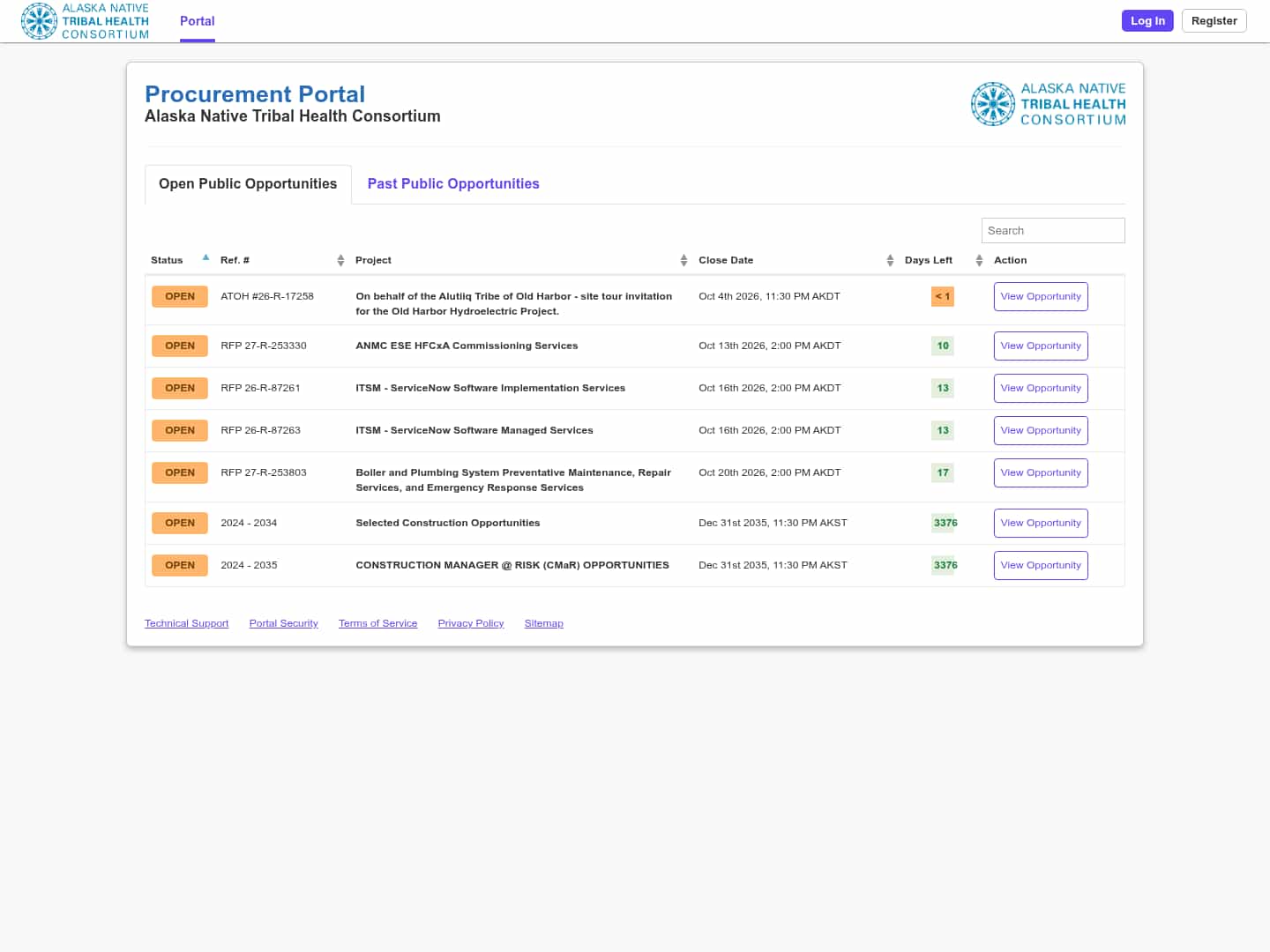
Task: Open the Sitemap link
Action: 543,623
